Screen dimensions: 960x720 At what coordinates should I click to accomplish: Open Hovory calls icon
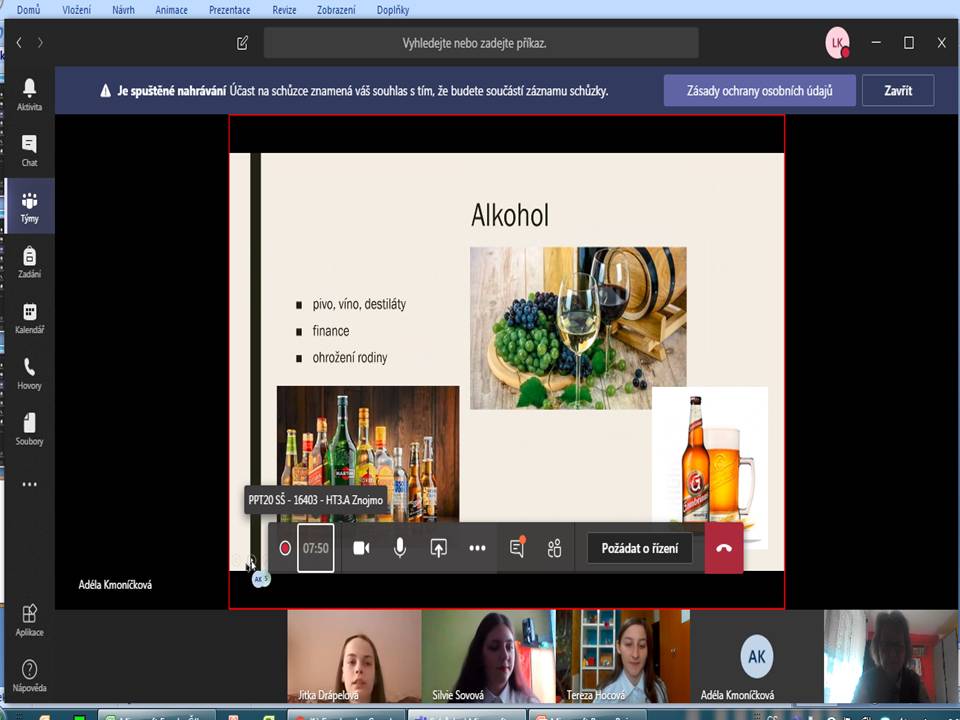(29, 373)
